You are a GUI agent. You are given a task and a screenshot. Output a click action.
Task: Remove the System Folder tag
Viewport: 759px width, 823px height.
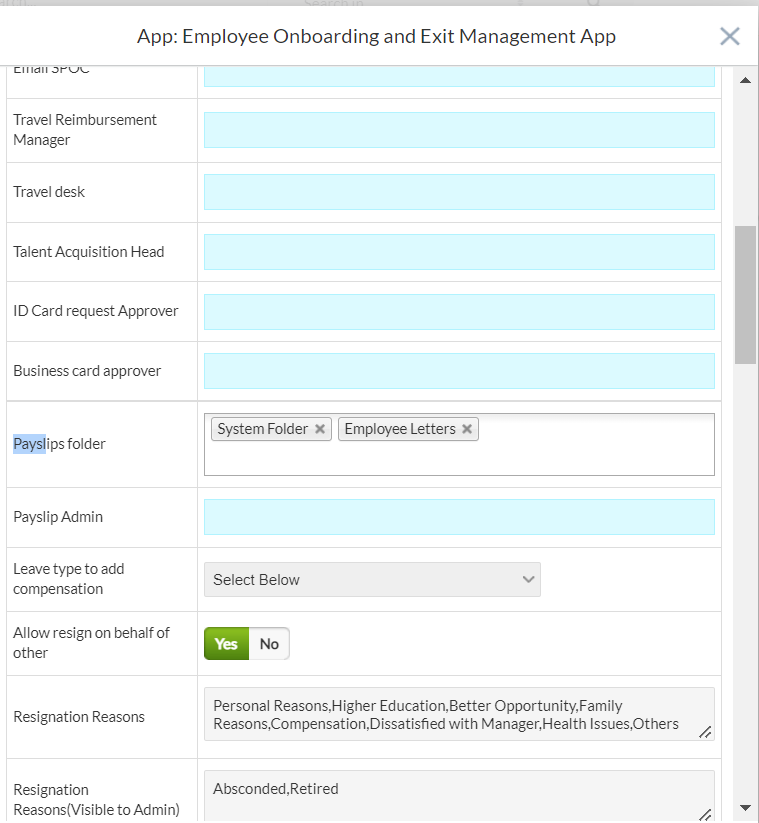[x=320, y=429]
